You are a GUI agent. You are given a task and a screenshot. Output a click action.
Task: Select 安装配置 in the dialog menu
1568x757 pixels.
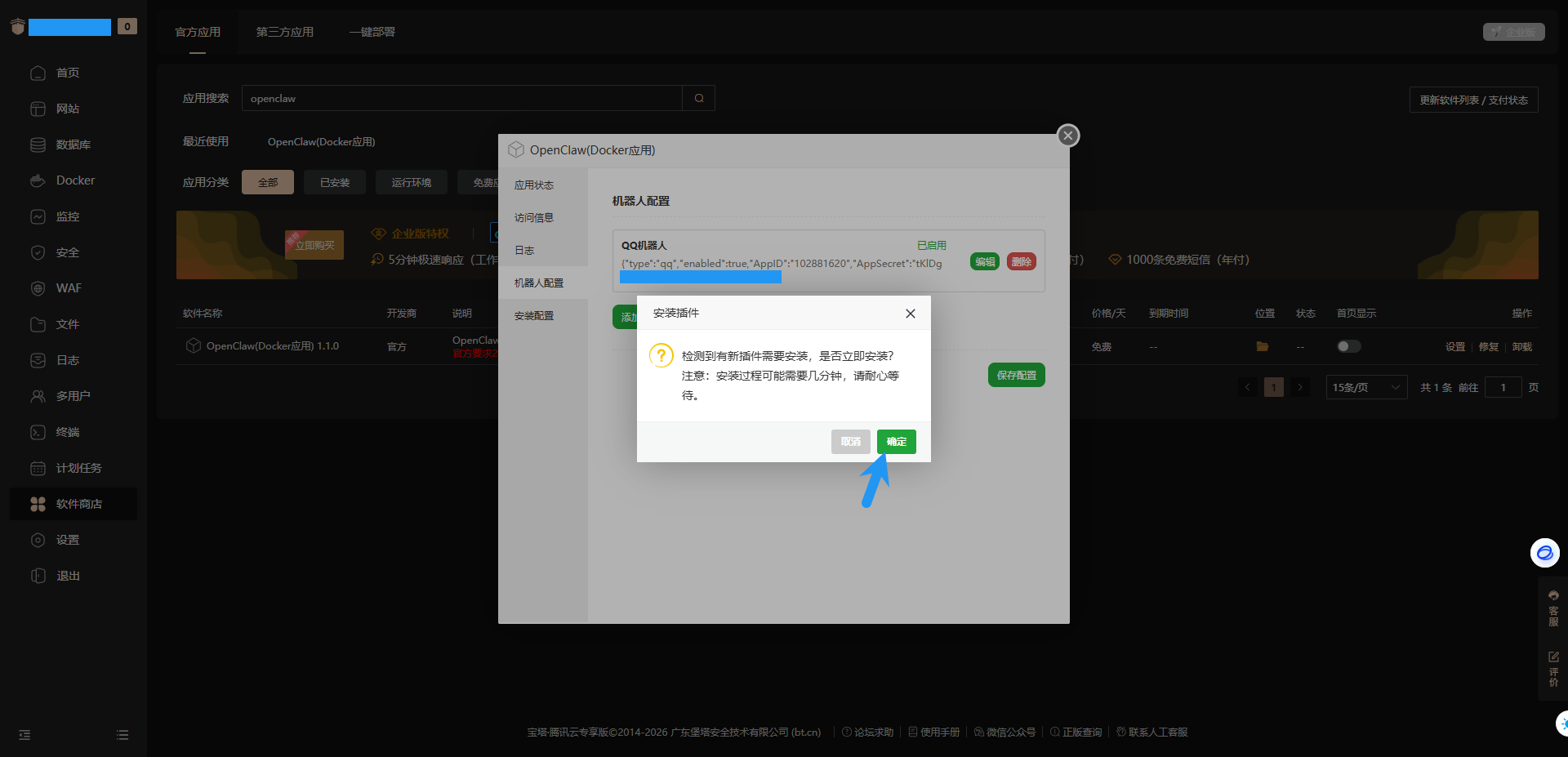coord(534,316)
